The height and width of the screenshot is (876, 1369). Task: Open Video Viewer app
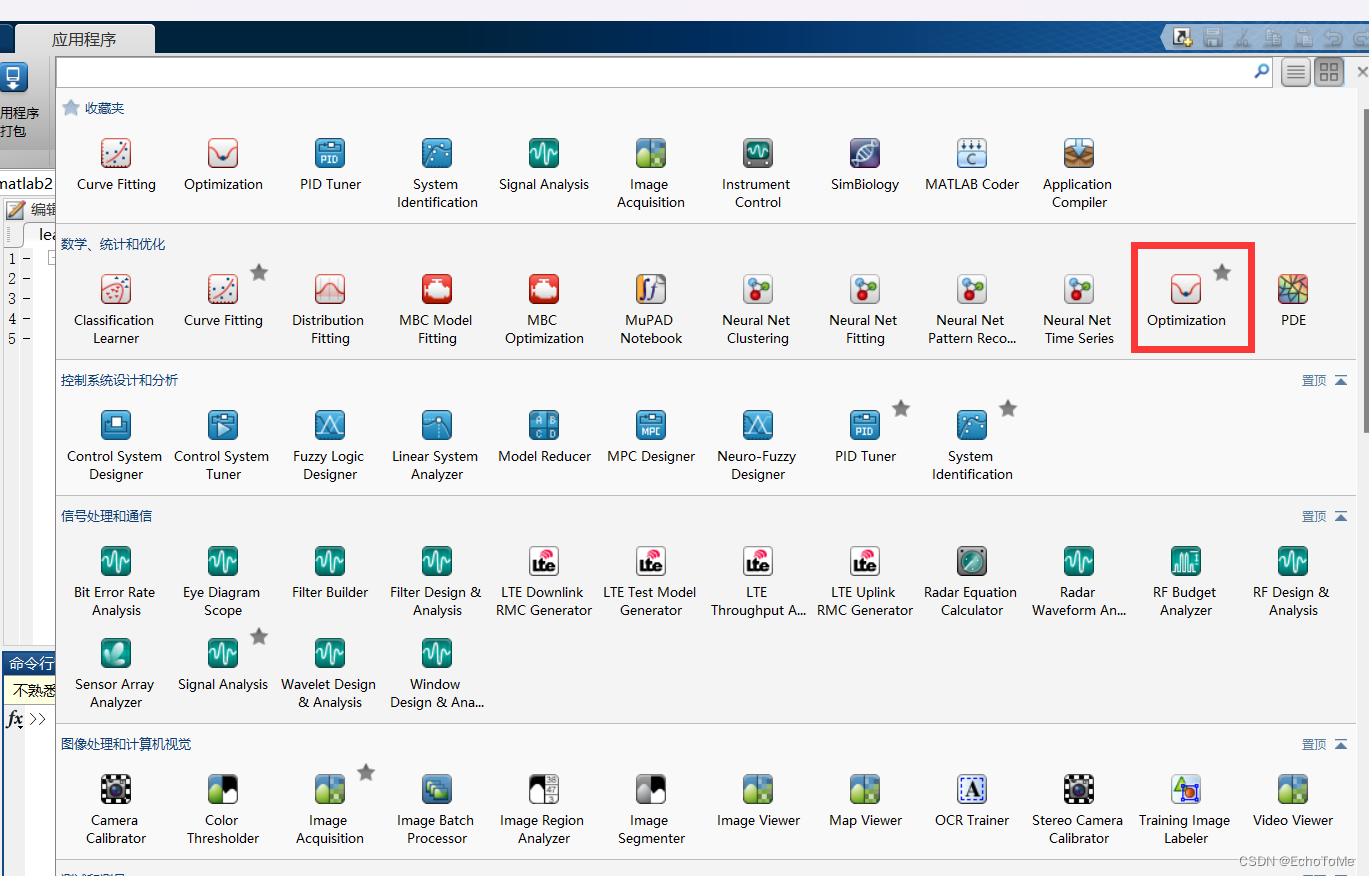click(x=1293, y=800)
